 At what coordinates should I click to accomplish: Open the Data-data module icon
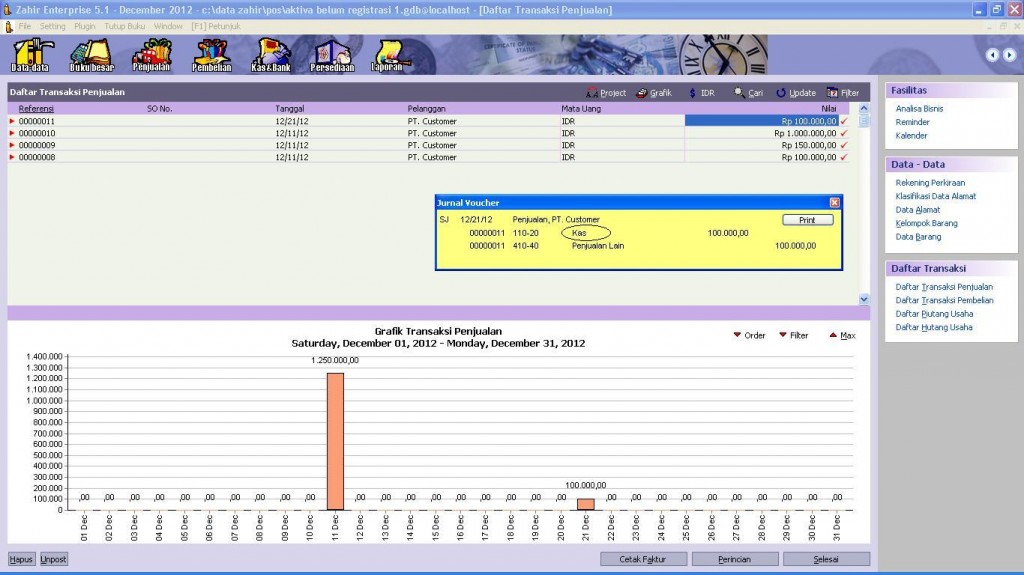[30, 54]
